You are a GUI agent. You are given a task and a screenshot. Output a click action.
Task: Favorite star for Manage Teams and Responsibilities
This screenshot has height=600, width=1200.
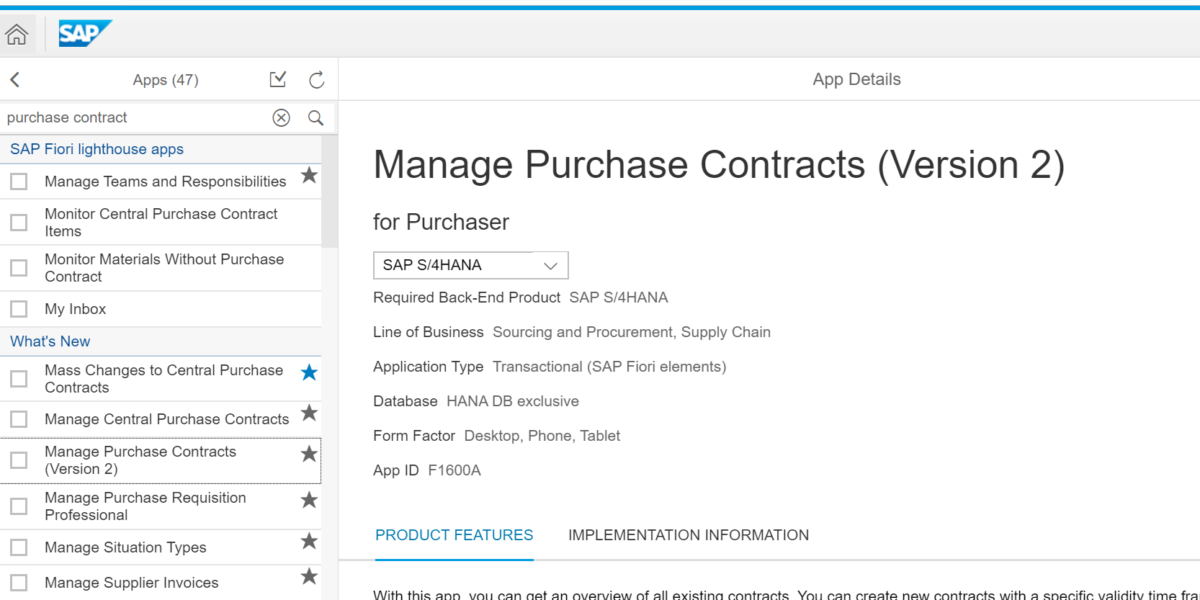click(309, 175)
